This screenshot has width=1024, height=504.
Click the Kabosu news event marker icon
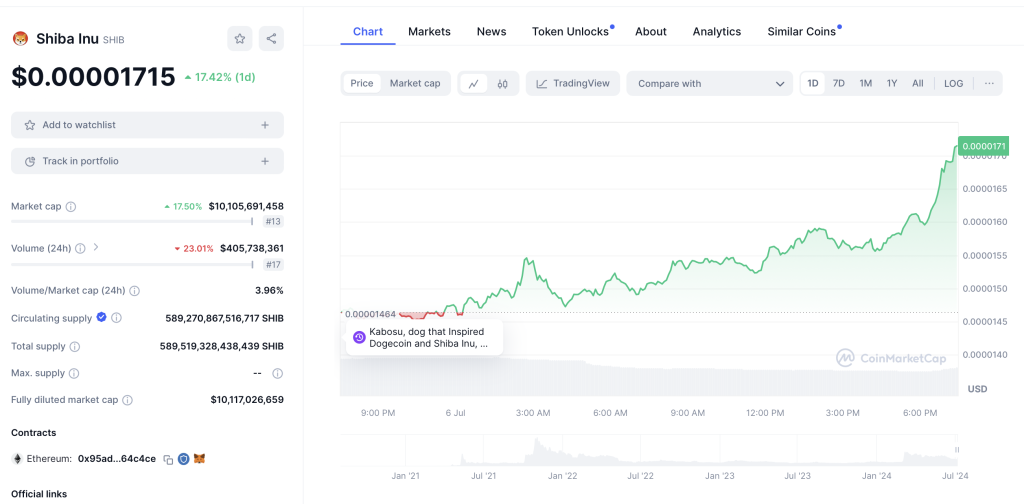(359, 338)
